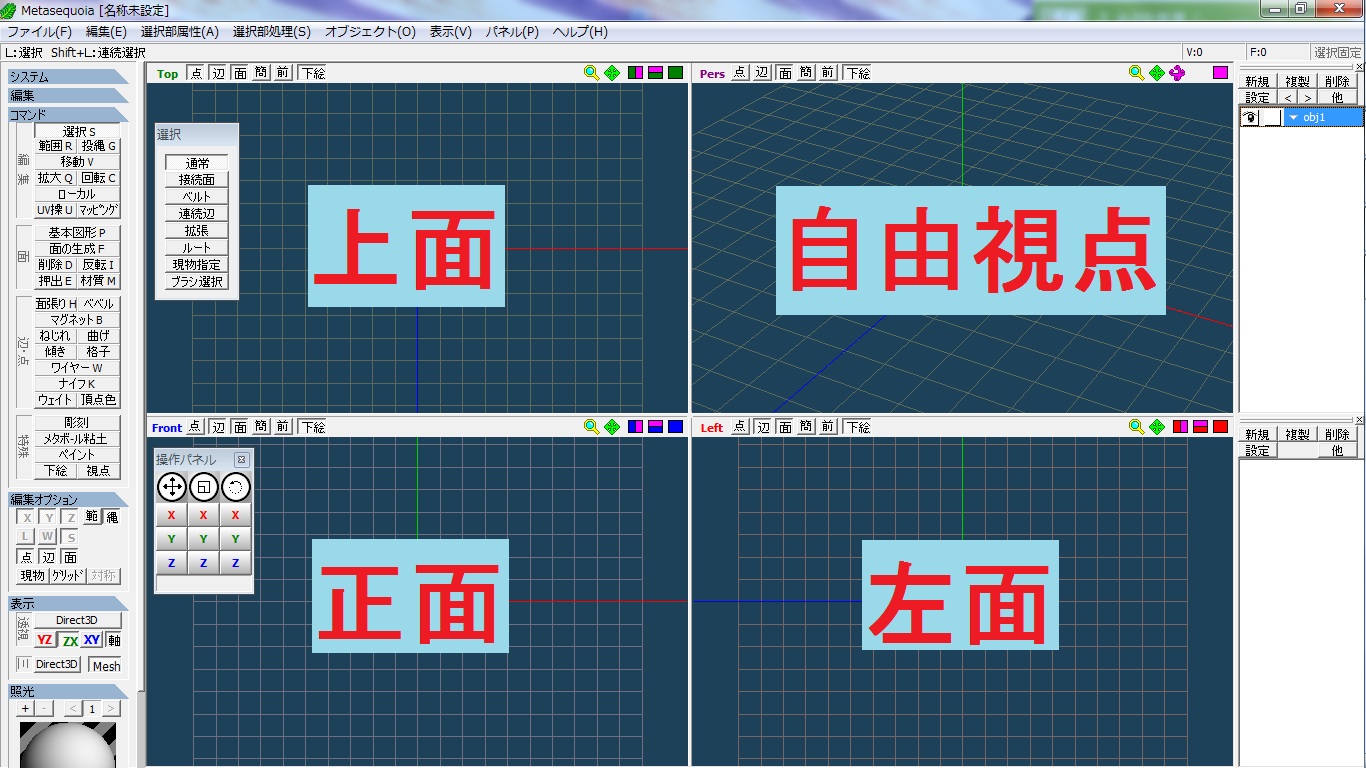This screenshot has width=1366, height=768.
Task: Click the single-view green square icon in Top view
Action: point(676,73)
